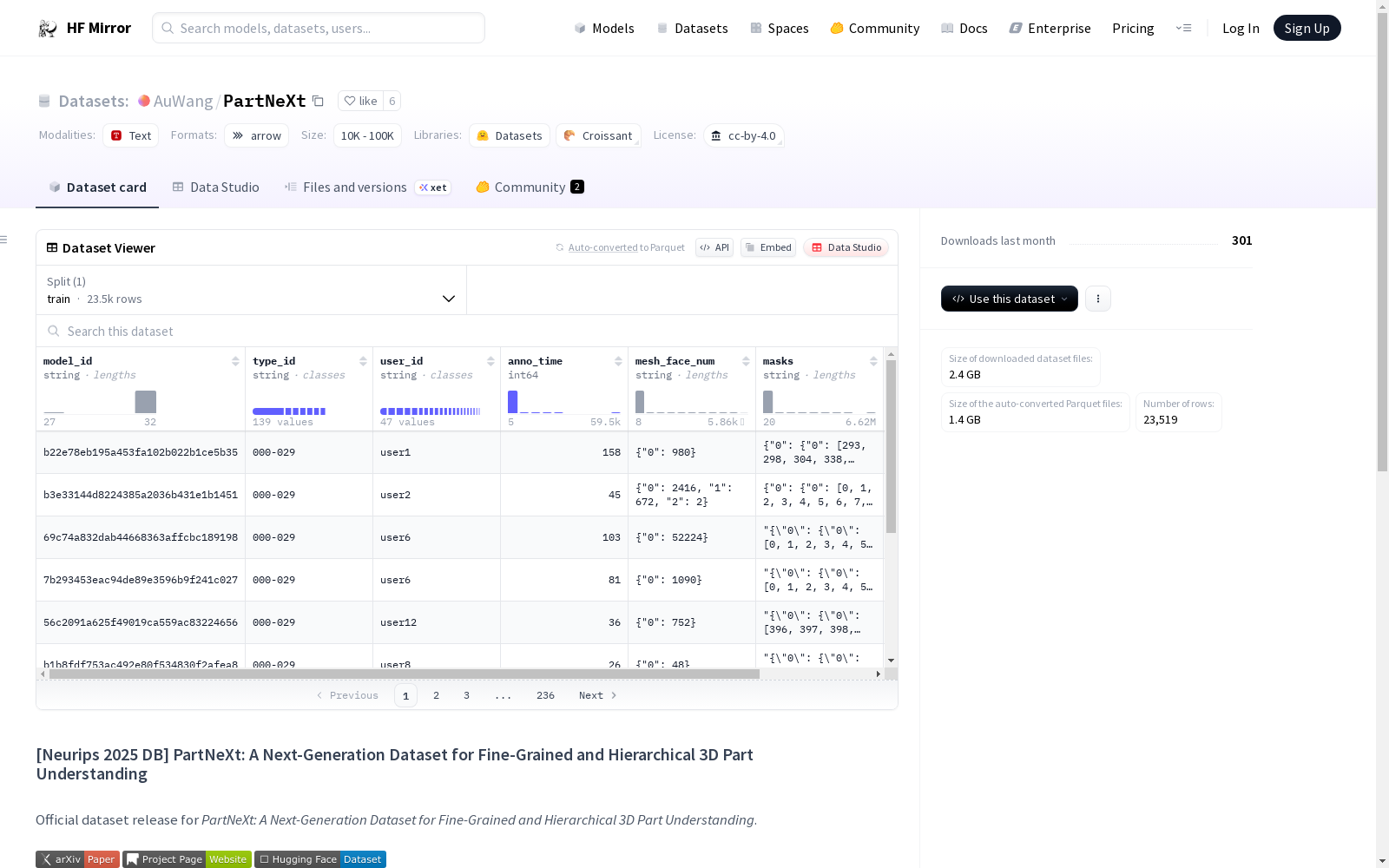Like the PartNeXt dataset

[360, 101]
